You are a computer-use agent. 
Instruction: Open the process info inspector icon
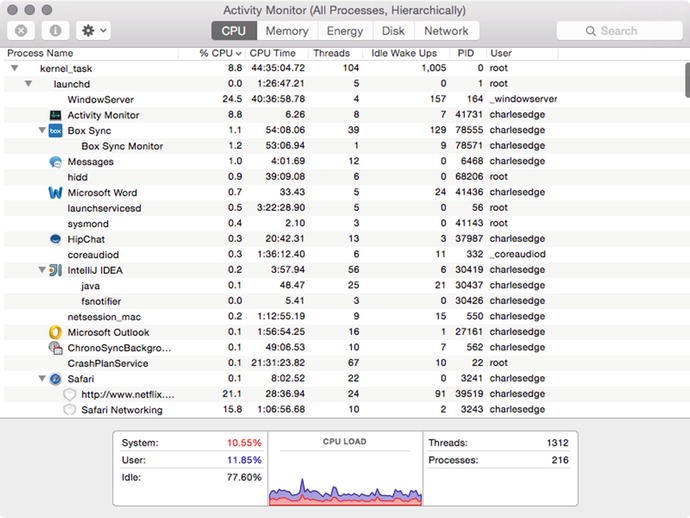coord(55,31)
